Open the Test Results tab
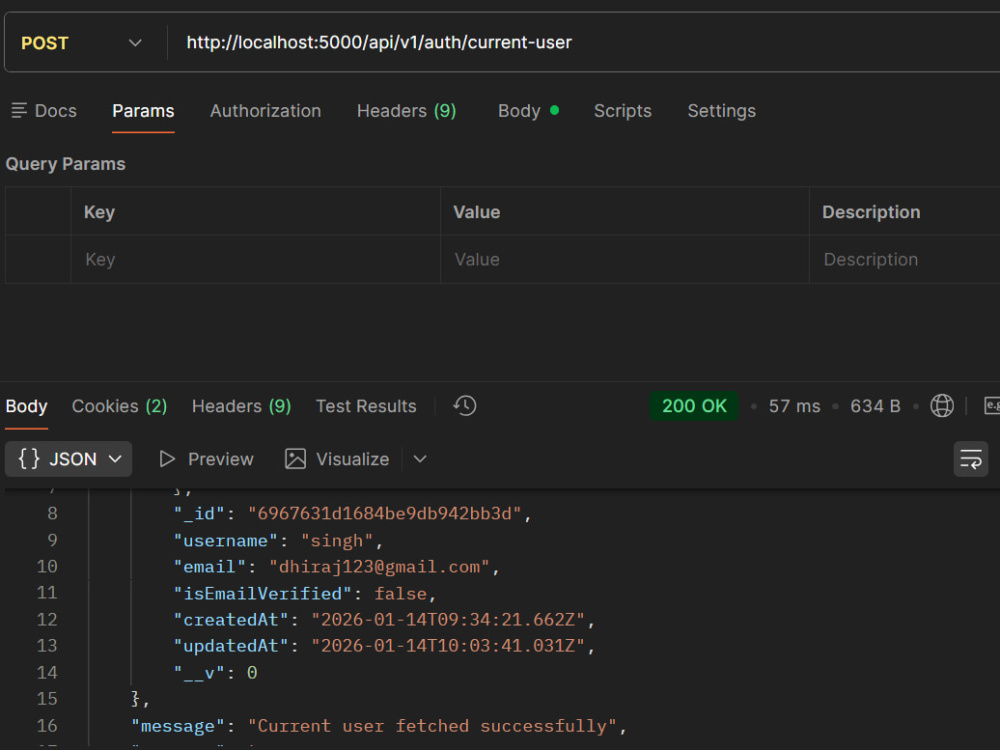The height and width of the screenshot is (750, 1000). point(366,406)
